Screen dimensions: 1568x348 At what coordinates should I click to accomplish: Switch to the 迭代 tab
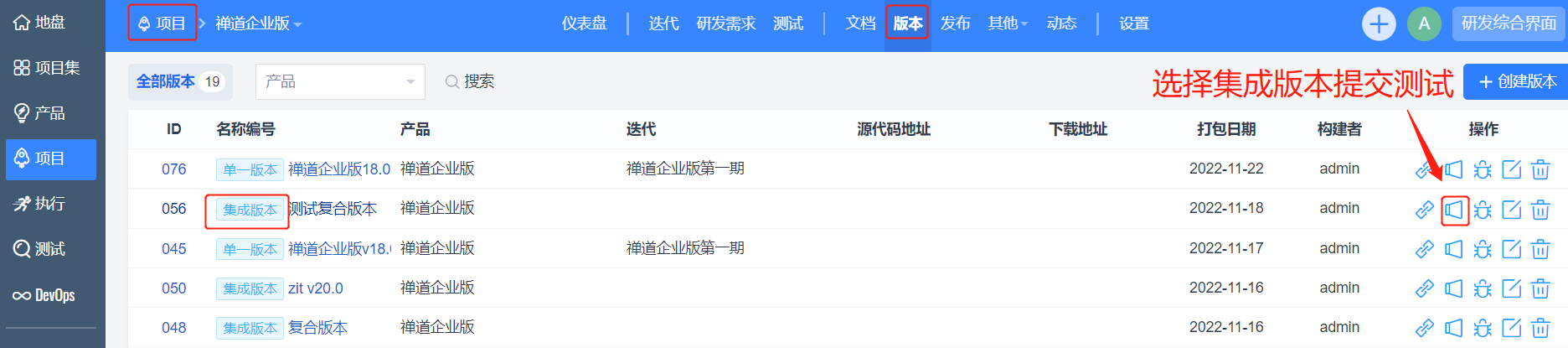(x=663, y=23)
